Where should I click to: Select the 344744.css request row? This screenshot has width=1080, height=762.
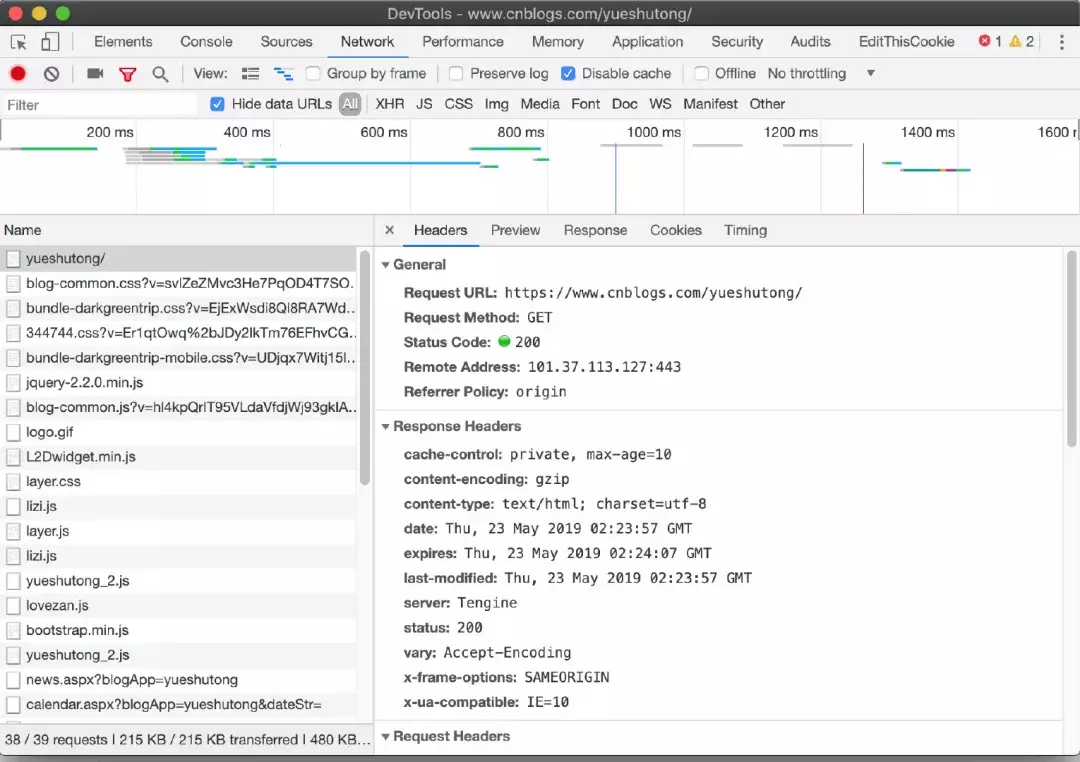[179, 333]
